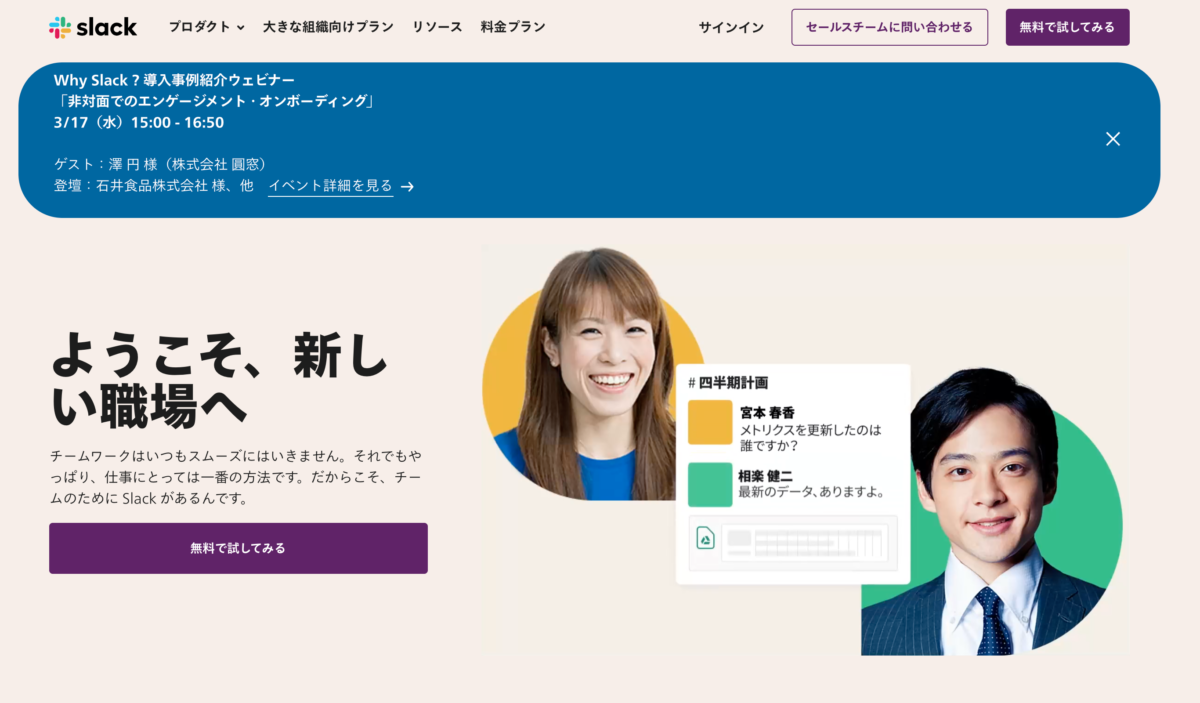Click the # 四半期計画 channel title

tap(728, 382)
